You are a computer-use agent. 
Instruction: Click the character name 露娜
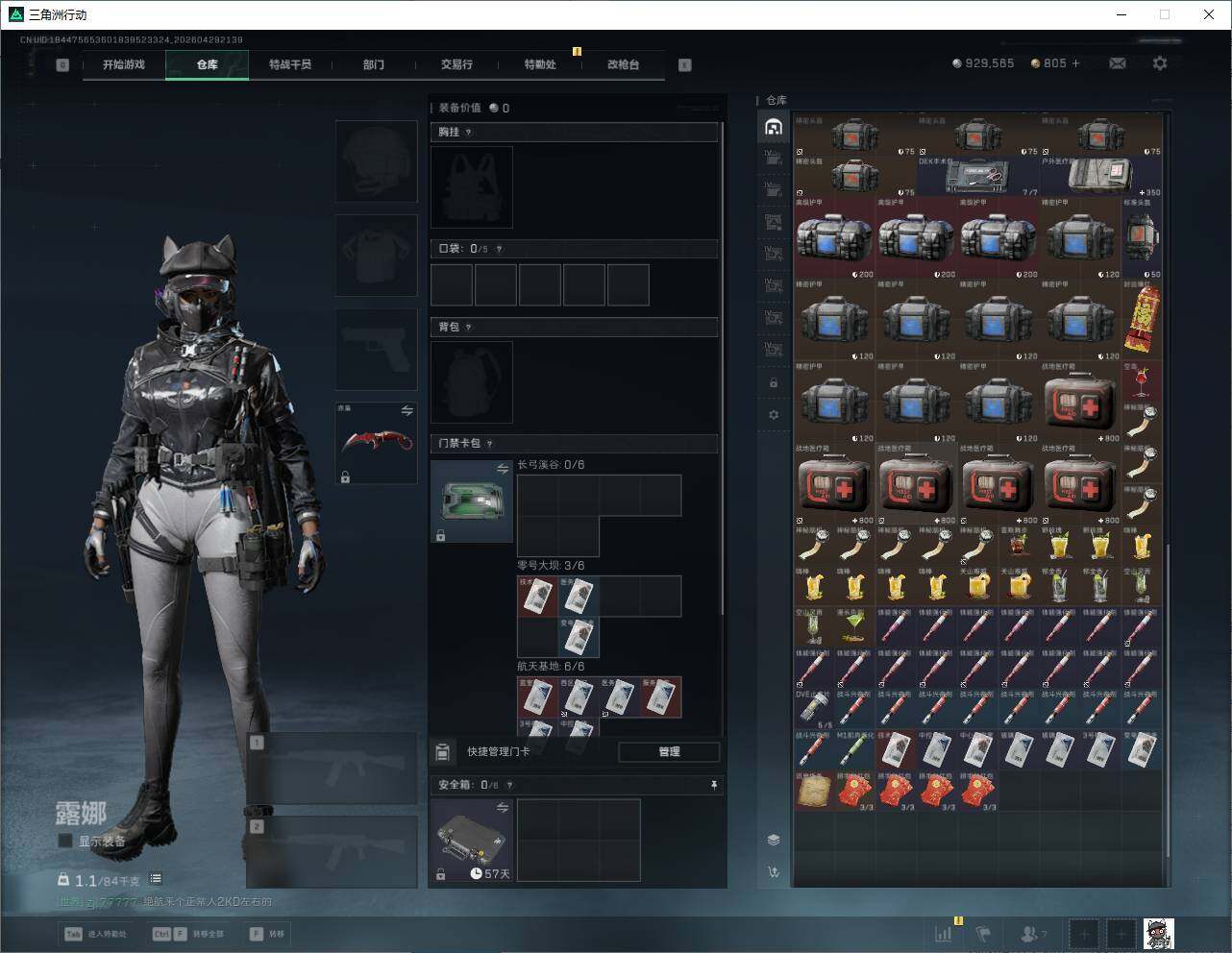[81, 813]
